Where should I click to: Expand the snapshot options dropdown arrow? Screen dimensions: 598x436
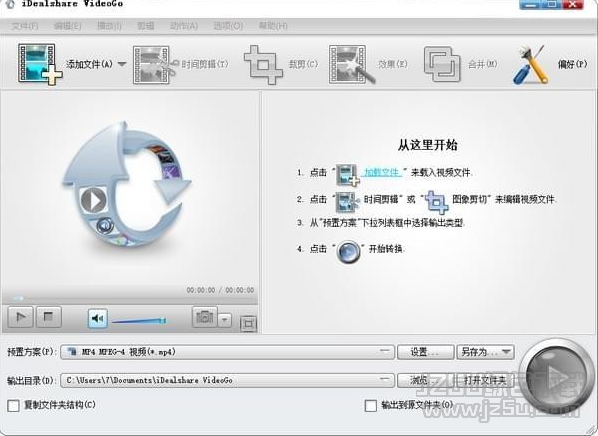(x=225, y=320)
